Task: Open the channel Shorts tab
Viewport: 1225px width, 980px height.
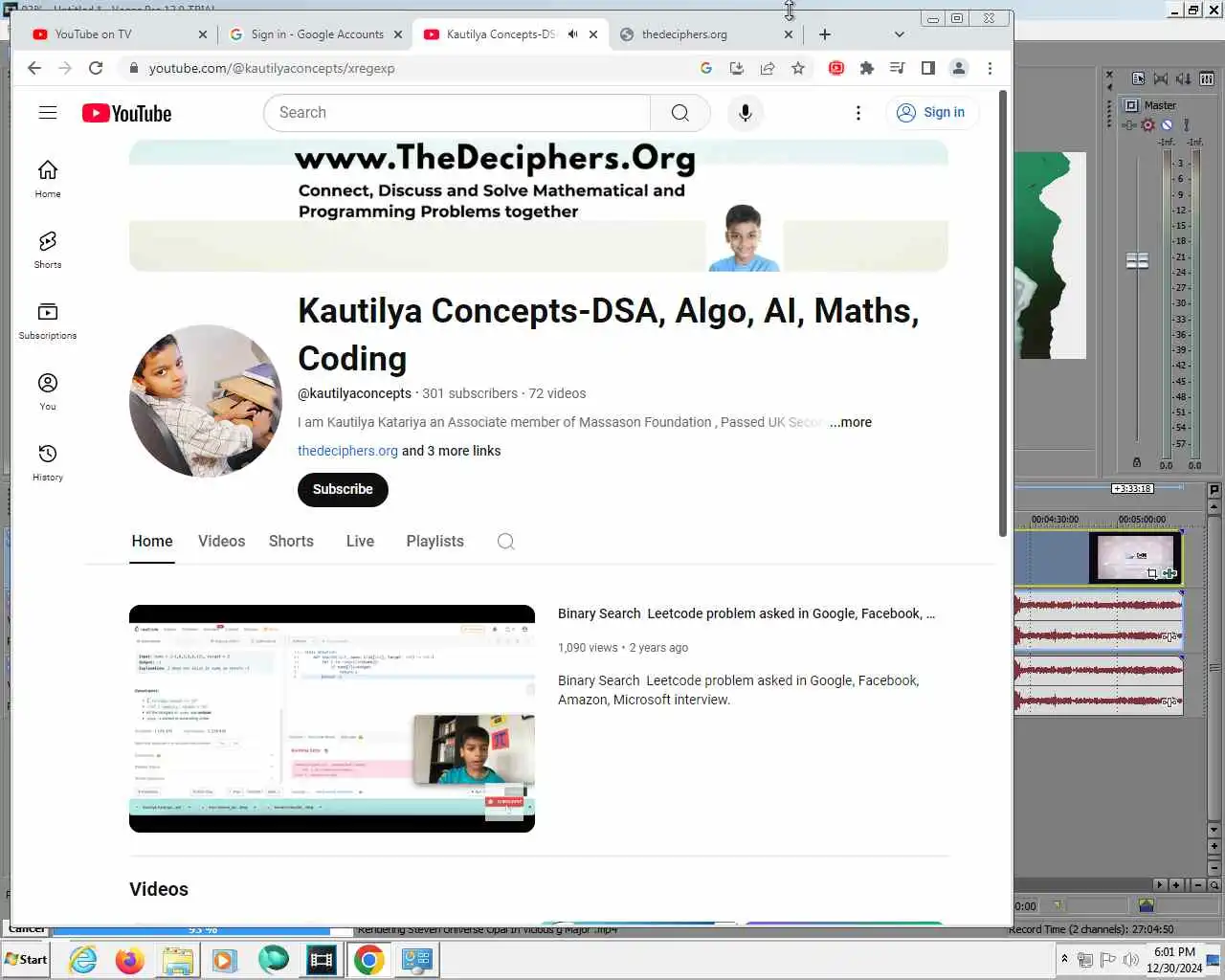Action: coord(291,542)
